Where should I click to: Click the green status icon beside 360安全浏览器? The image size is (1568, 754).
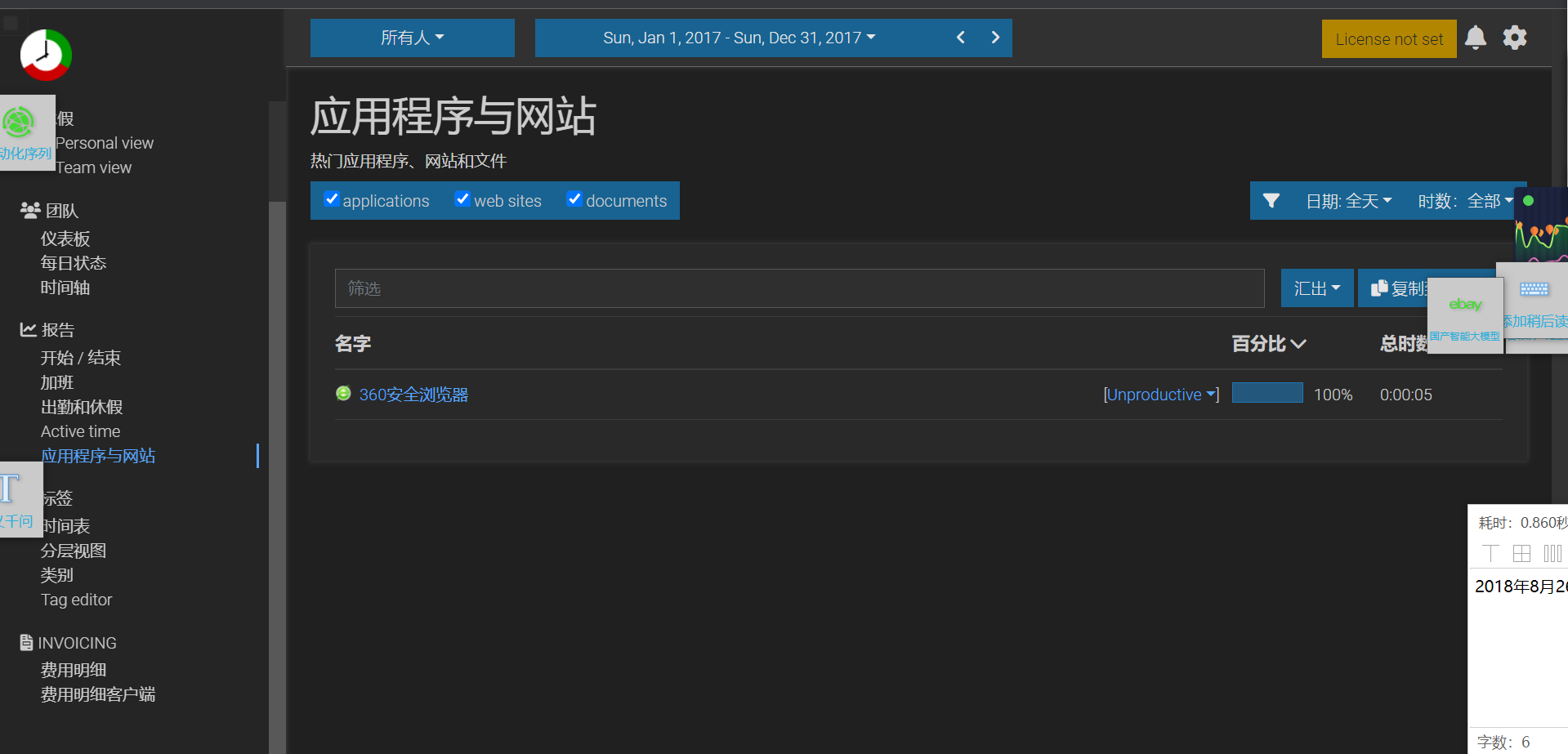[342, 393]
